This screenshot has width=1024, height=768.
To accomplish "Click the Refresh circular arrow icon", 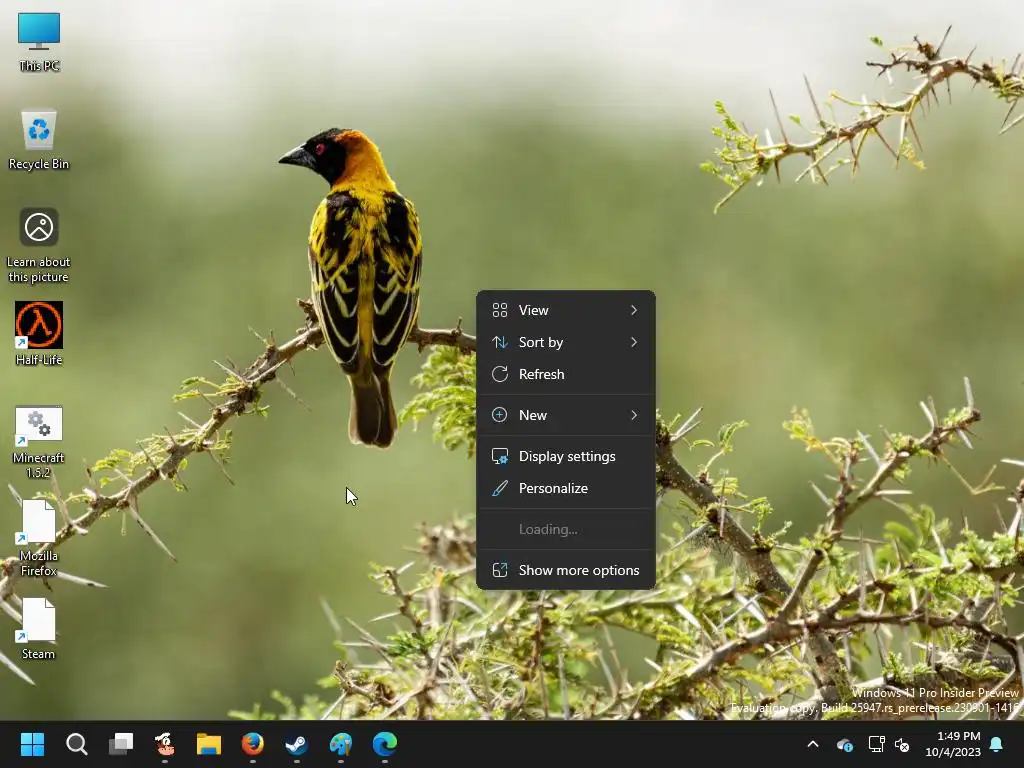I will point(500,374).
